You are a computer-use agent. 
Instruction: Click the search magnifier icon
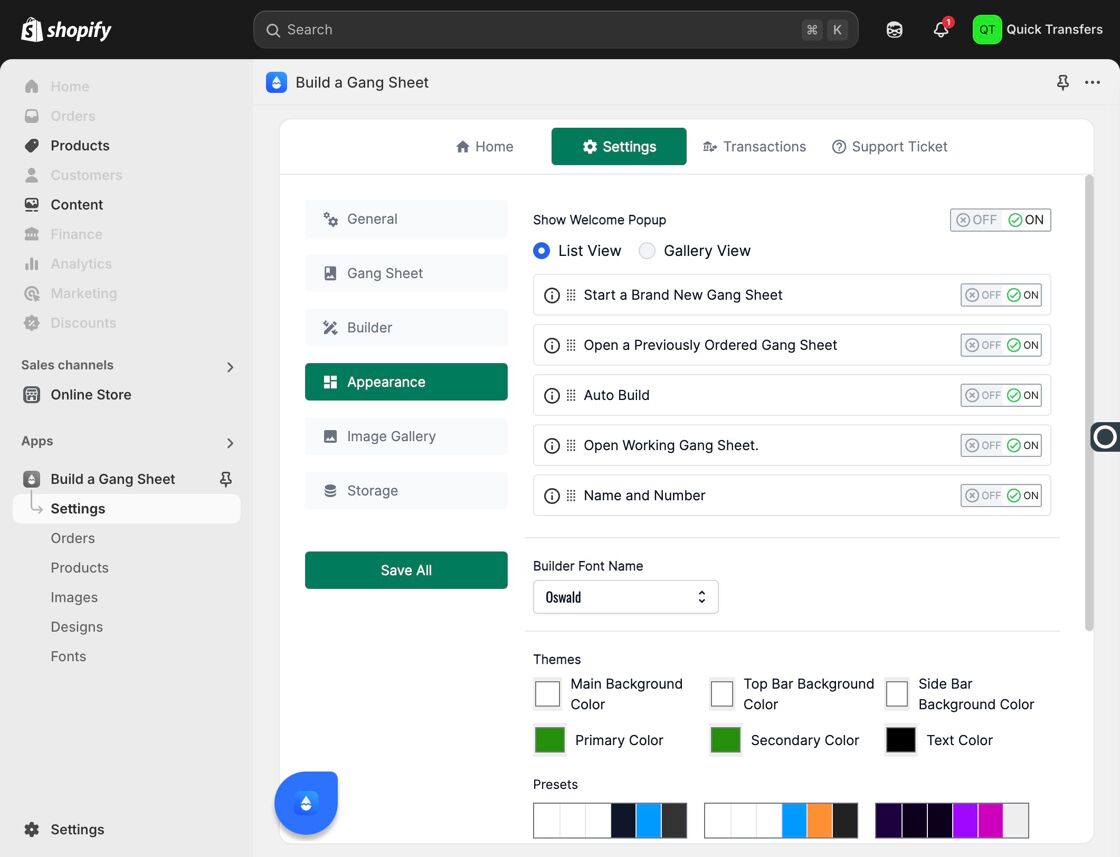click(272, 30)
